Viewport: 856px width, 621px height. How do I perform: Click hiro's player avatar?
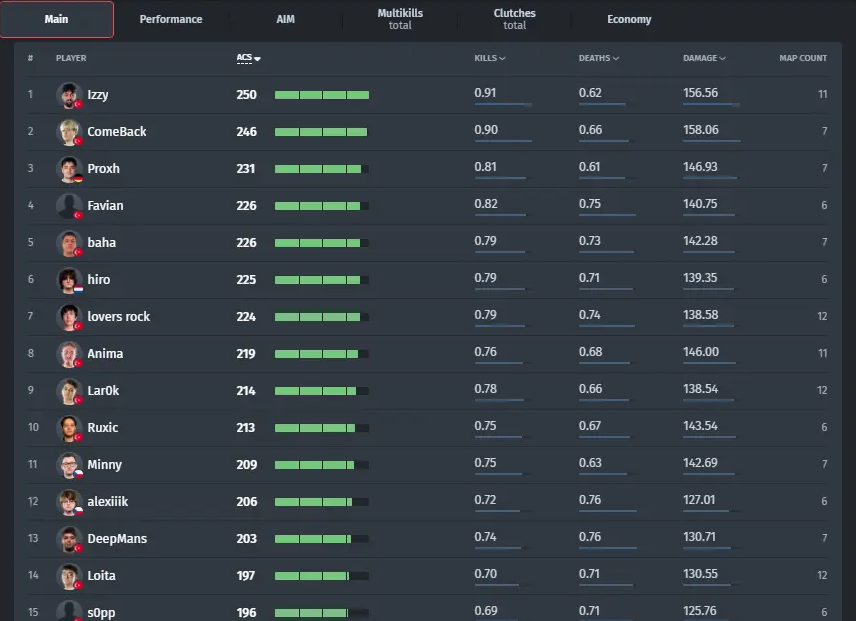coord(69,280)
